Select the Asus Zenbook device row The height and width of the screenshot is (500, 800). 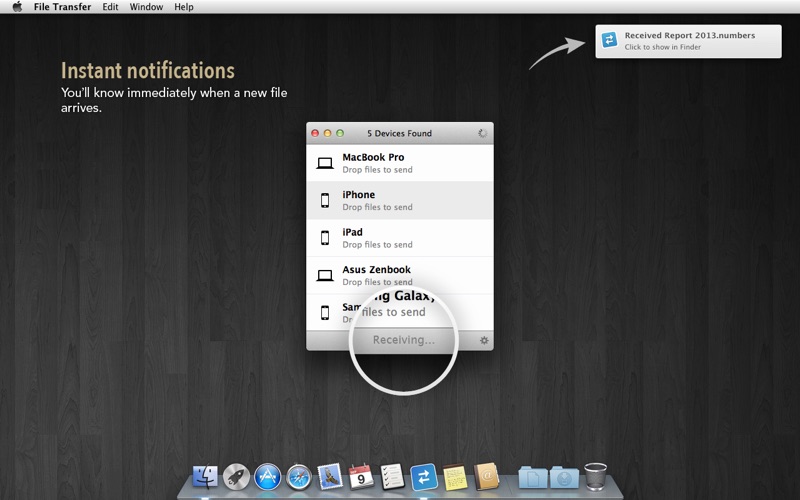[x=399, y=275]
